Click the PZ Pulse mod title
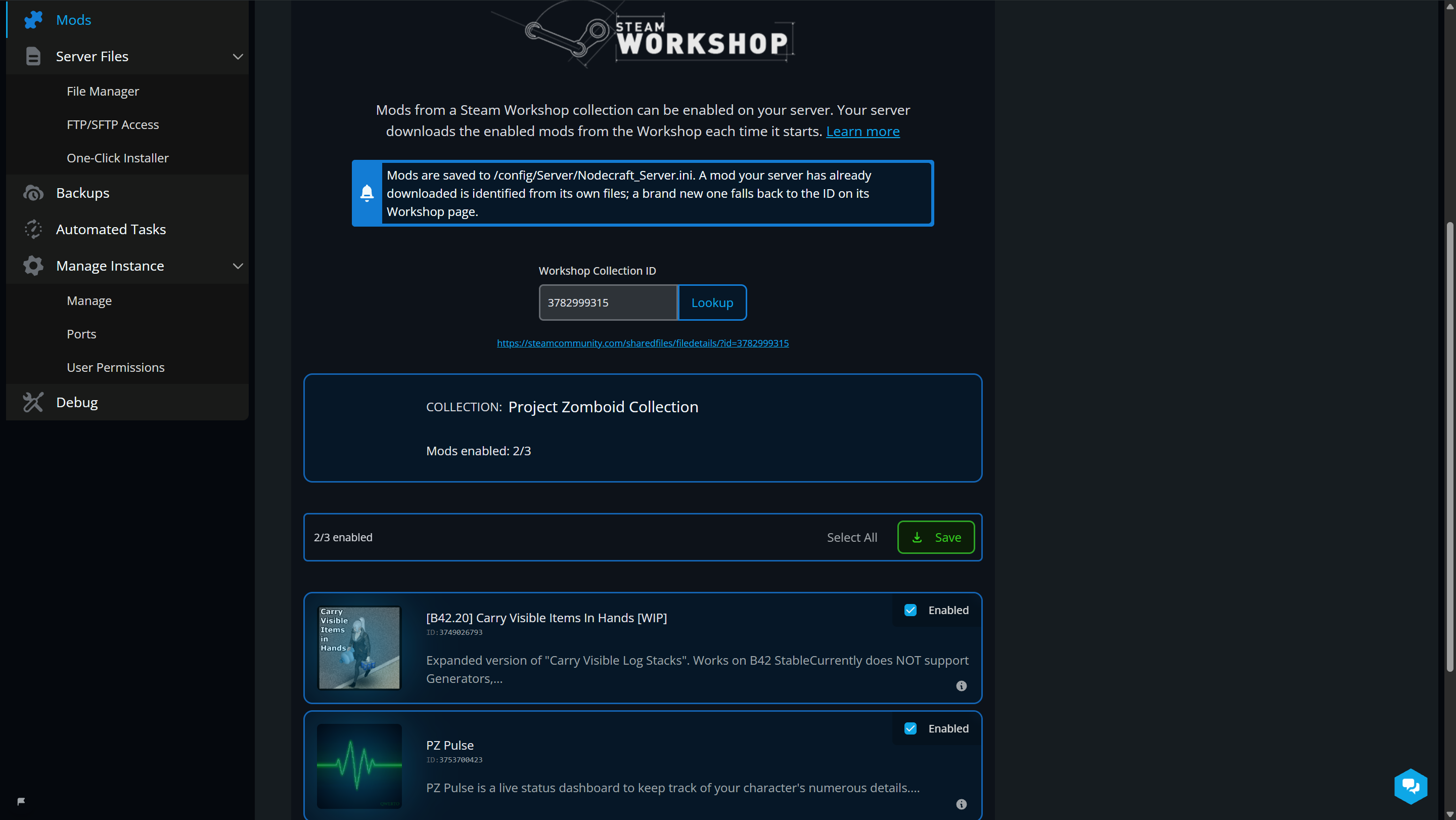This screenshot has width=1456, height=820. click(x=450, y=745)
